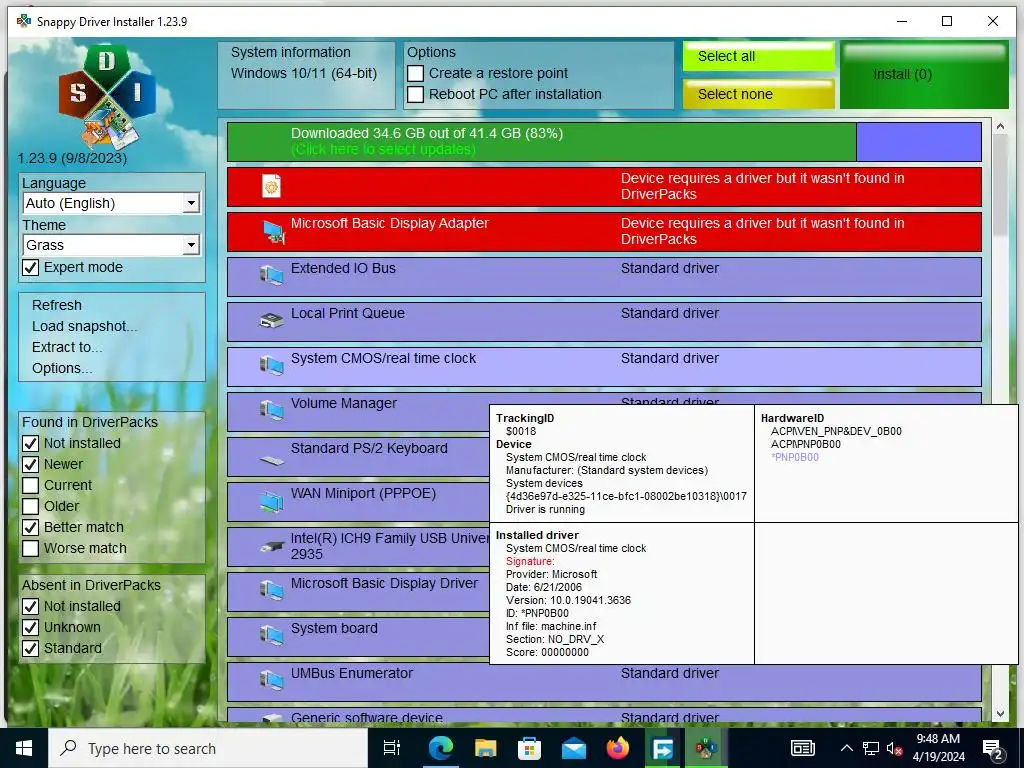Launch Microsoft Edge from the taskbar
Screen dimensions: 1024x768
tap(441, 748)
